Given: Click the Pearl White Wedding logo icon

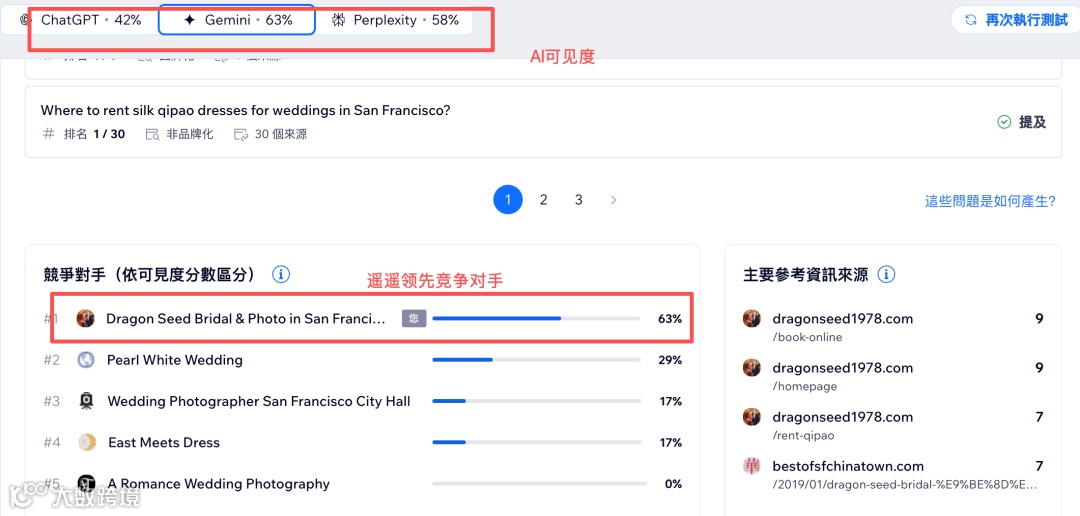Looking at the screenshot, I should 86,360.
